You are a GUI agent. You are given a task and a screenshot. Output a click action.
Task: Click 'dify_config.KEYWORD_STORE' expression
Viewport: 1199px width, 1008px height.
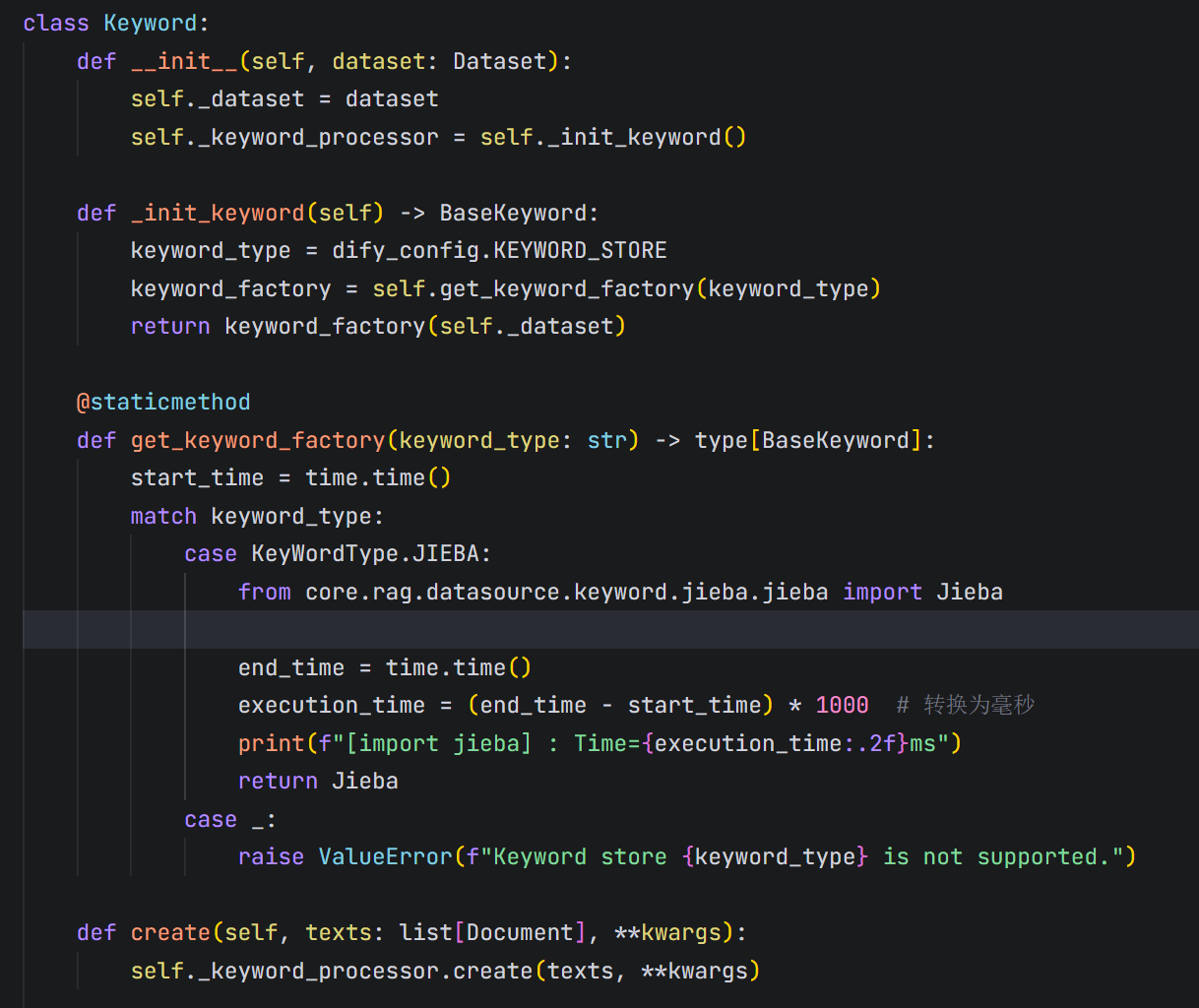(x=499, y=250)
